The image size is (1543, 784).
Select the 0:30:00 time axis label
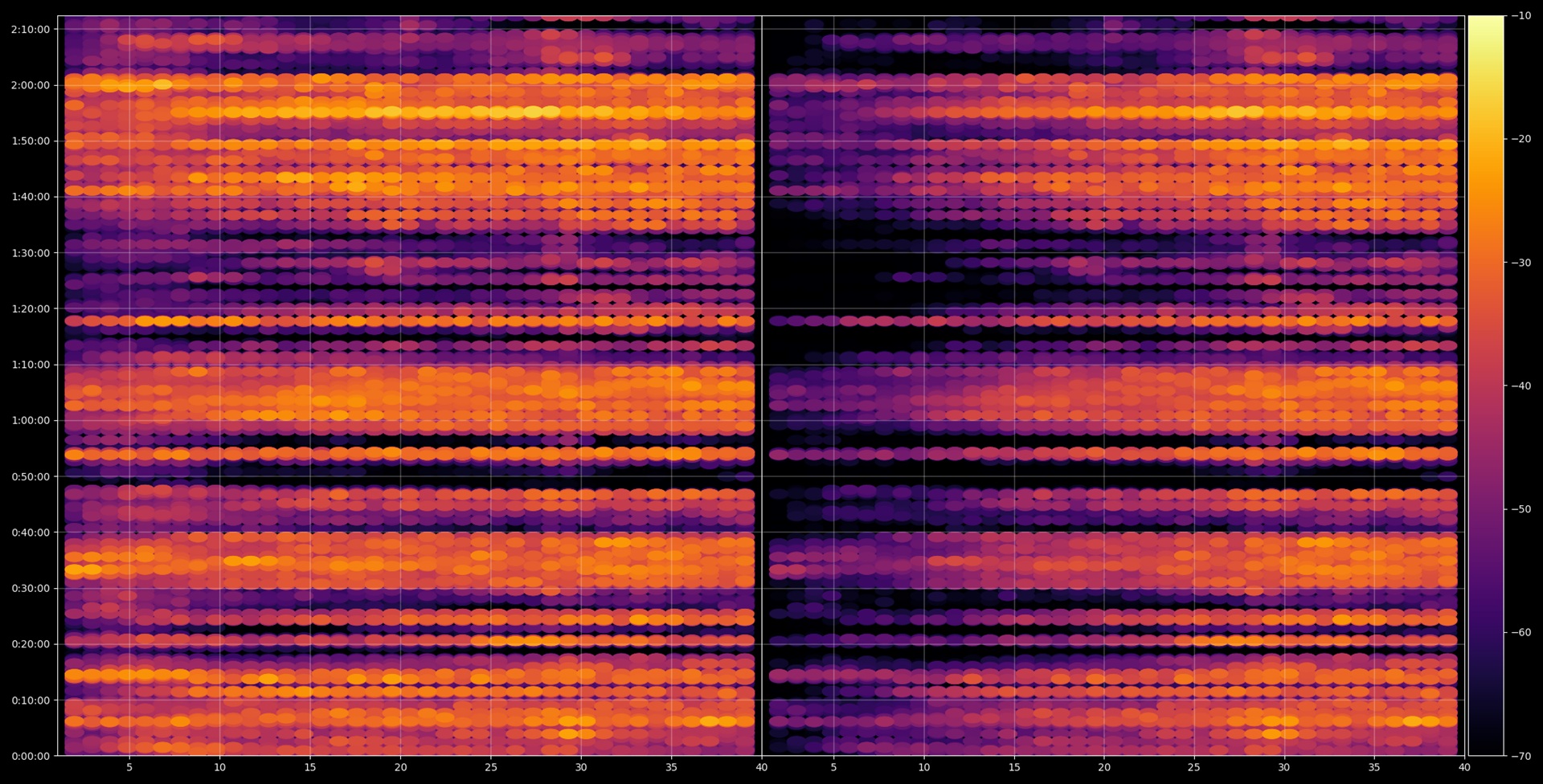(31, 588)
